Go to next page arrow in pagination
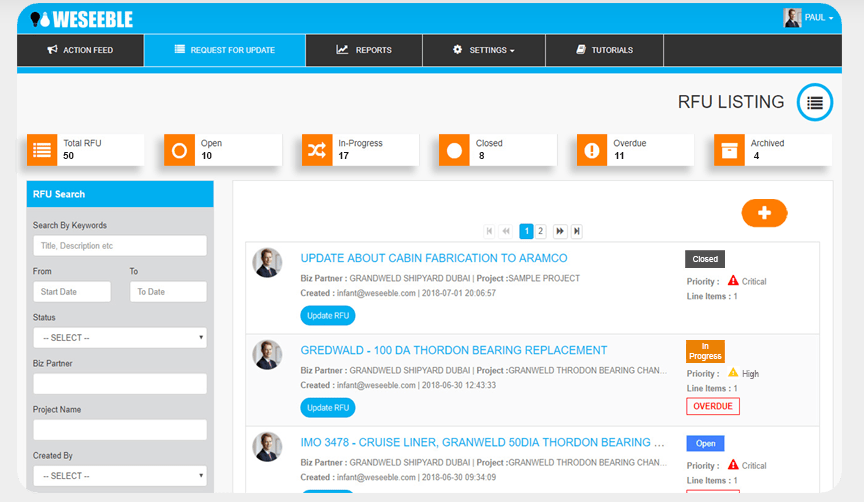Image resolution: width=864 pixels, height=502 pixels. (560, 231)
